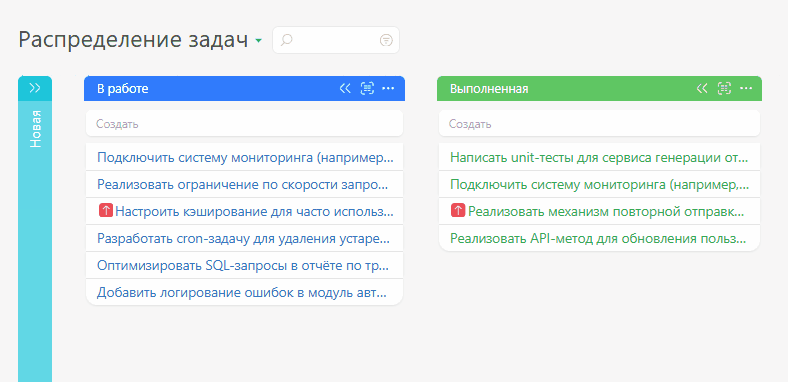The height and width of the screenshot is (382, 788).
Task: Click the vertical Новая column label
Action: [x=35, y=129]
